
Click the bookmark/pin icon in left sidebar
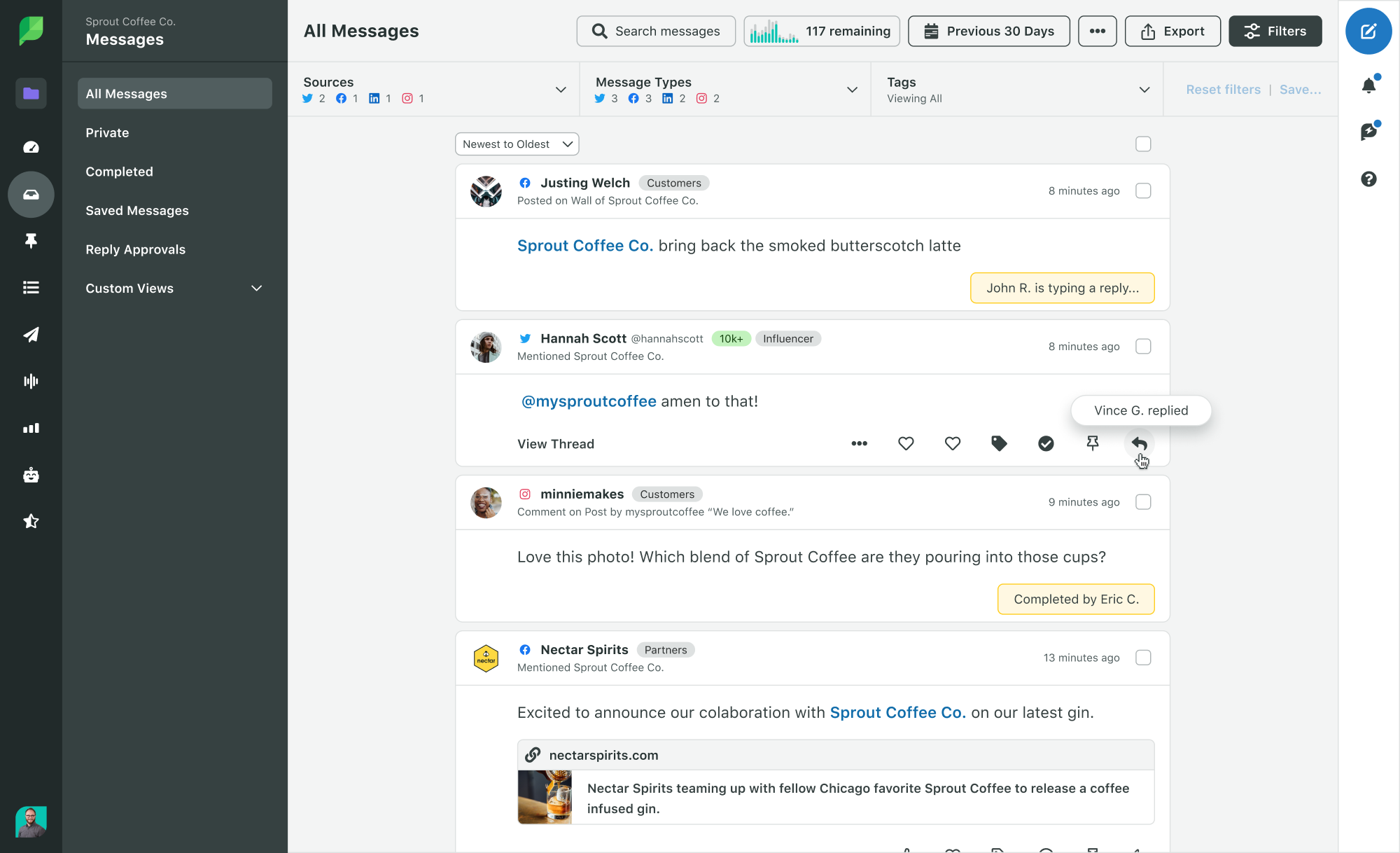click(31, 242)
